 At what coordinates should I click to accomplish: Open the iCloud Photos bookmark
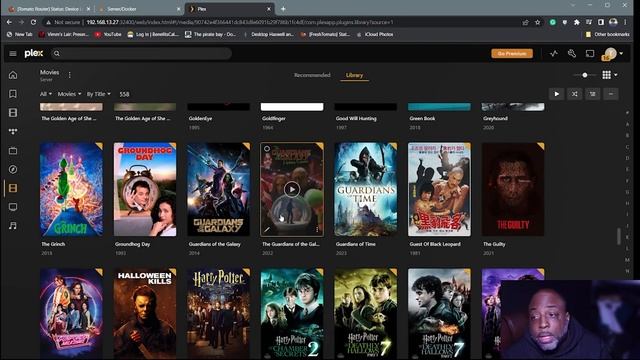pyautogui.click(x=375, y=35)
